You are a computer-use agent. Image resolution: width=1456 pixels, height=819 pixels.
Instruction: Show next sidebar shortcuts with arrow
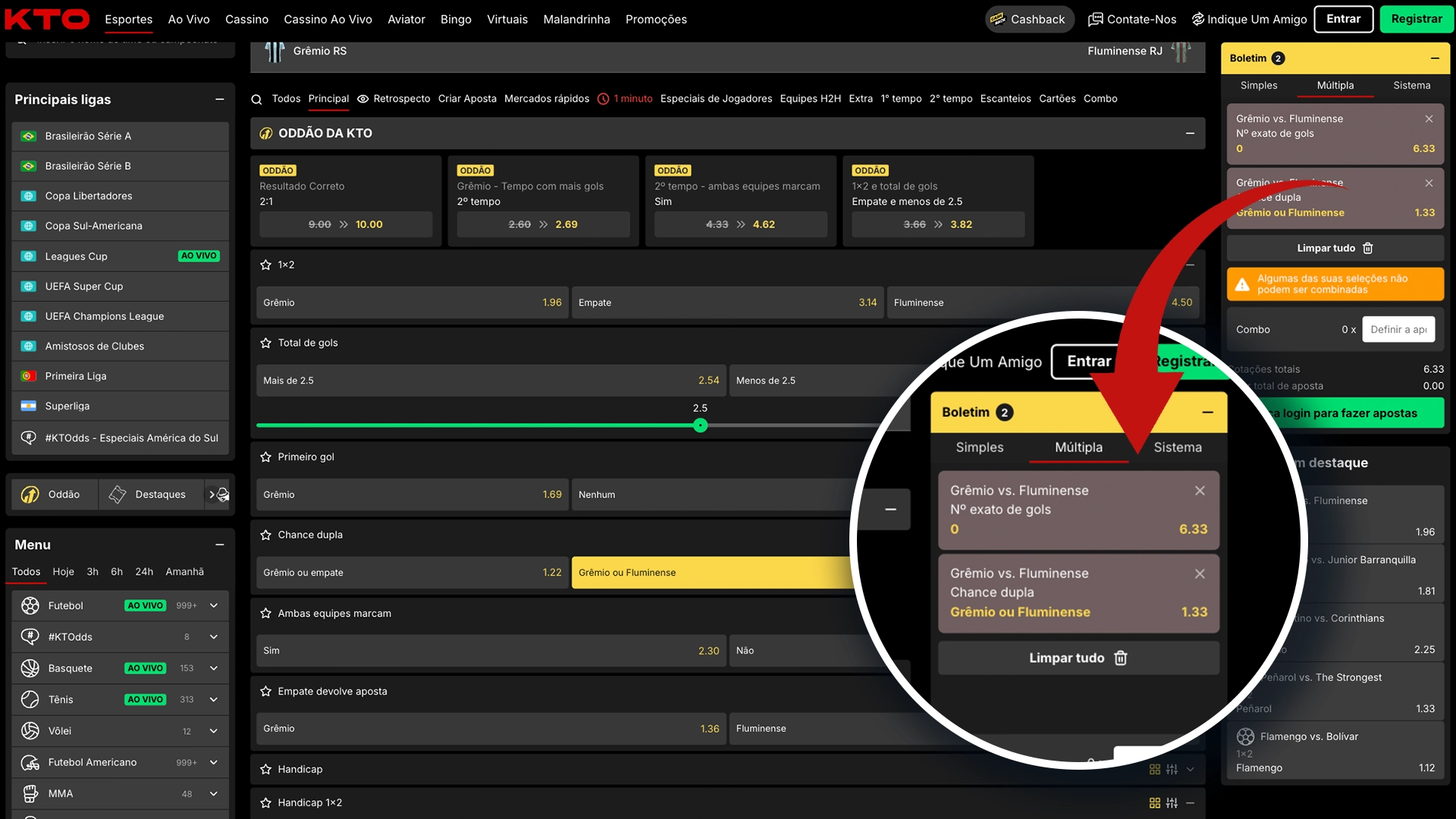(x=212, y=494)
